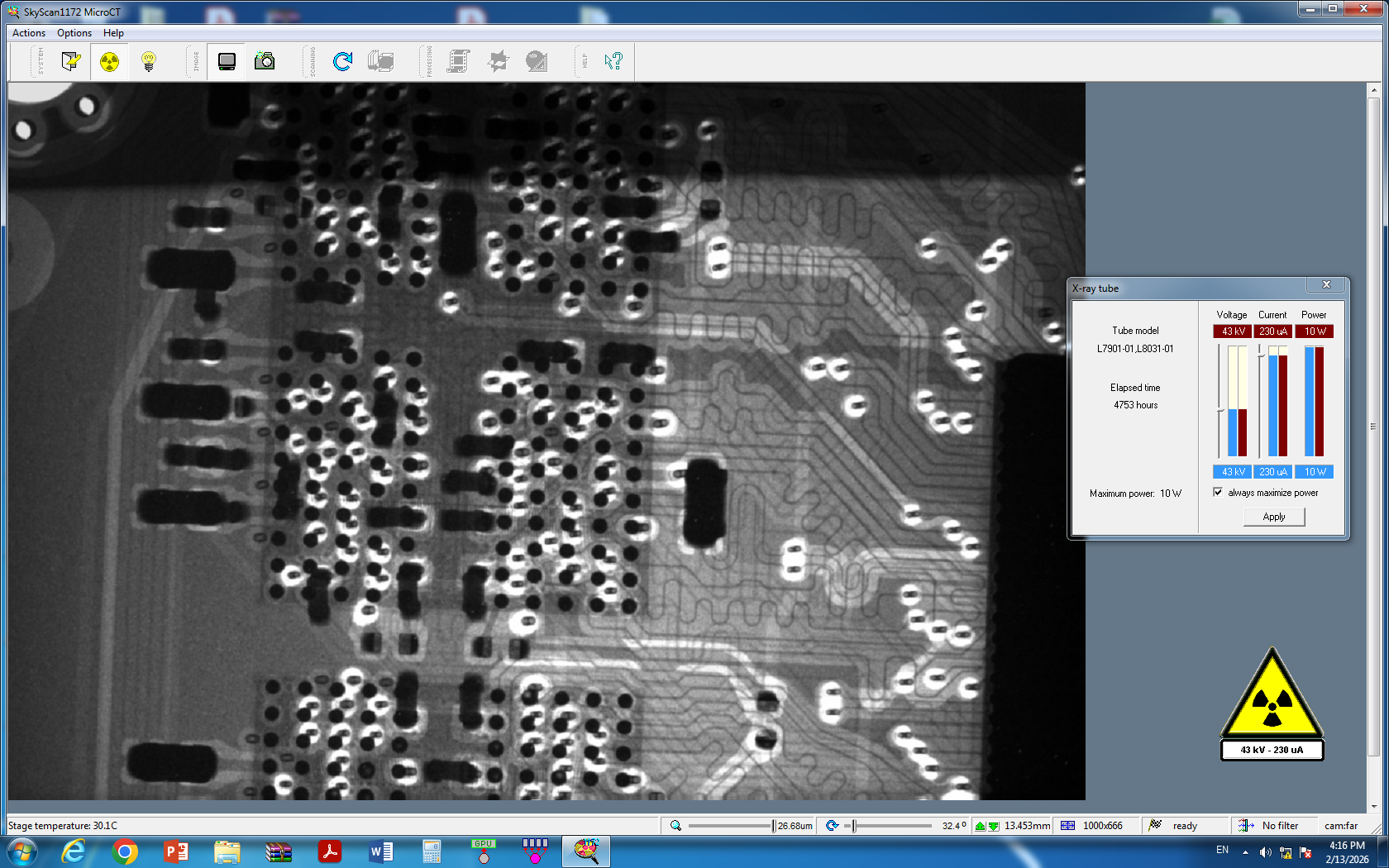Click the magnifier zoom icon in status bar
The width and height of the screenshot is (1389, 868).
click(x=675, y=826)
